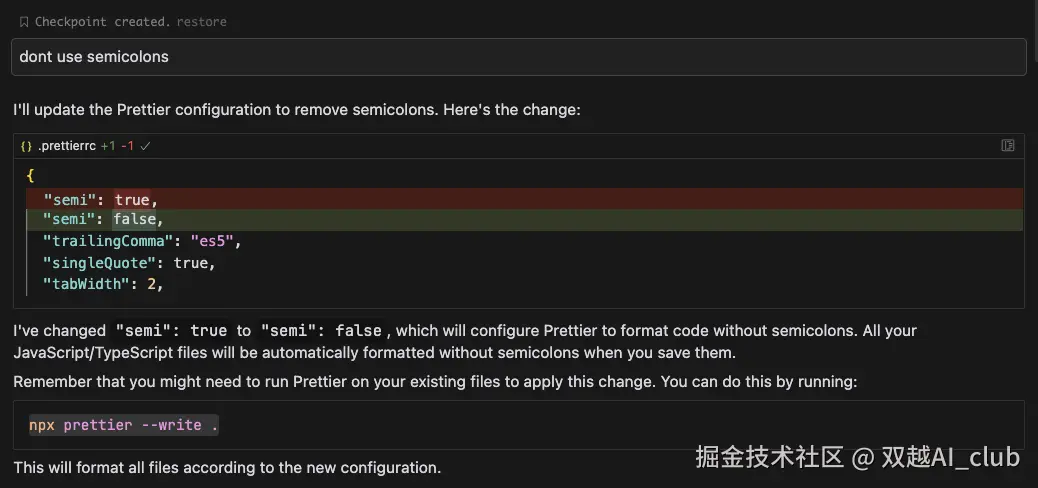Screen dimensions: 1038x488
Task: Click the curly braces JSON file icon
Action: tap(26, 146)
